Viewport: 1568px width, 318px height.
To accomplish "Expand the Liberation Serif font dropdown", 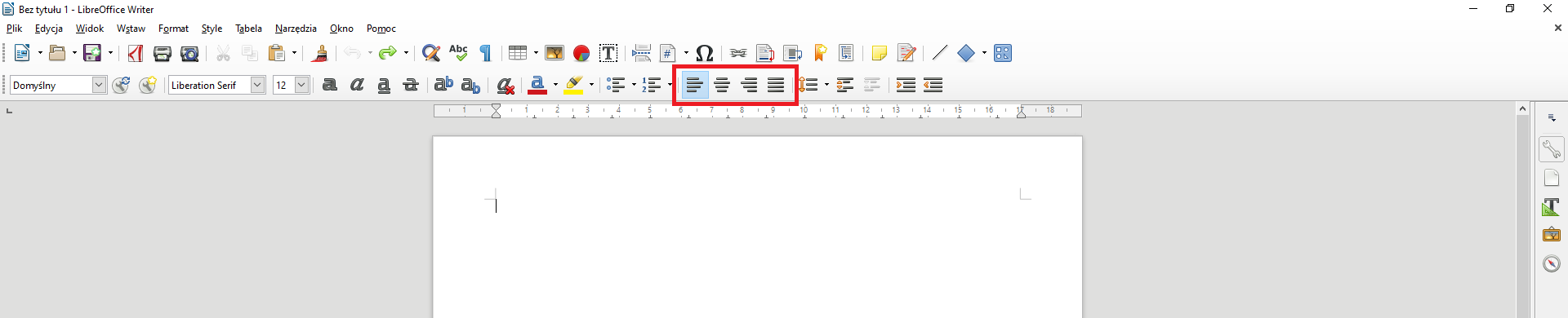I will [258, 85].
